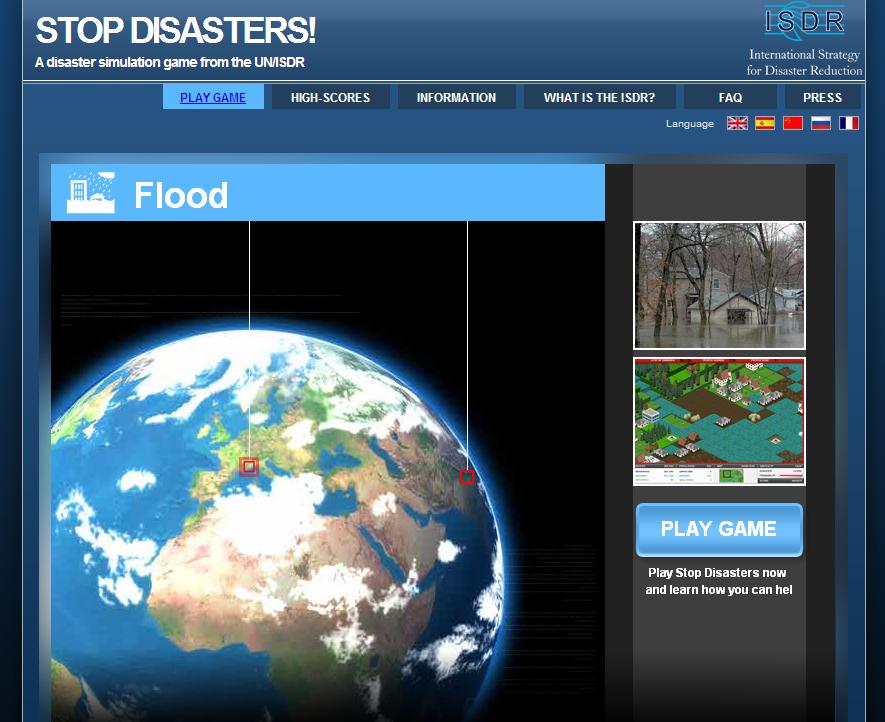
Task: Click the flooded house photo thumbnail
Action: click(x=718, y=284)
